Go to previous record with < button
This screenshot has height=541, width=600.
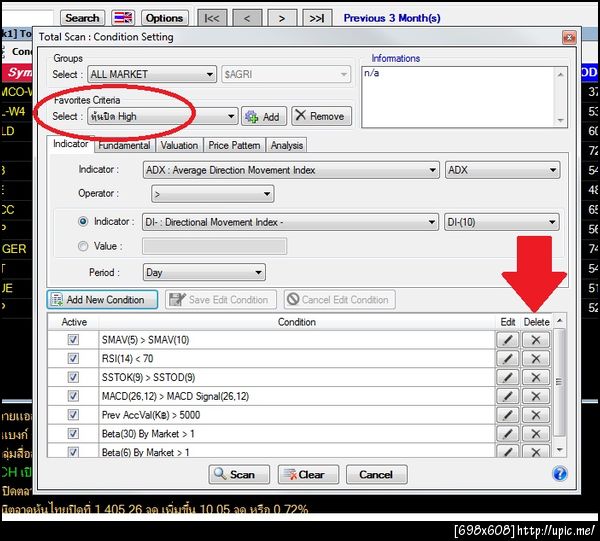coord(247,18)
